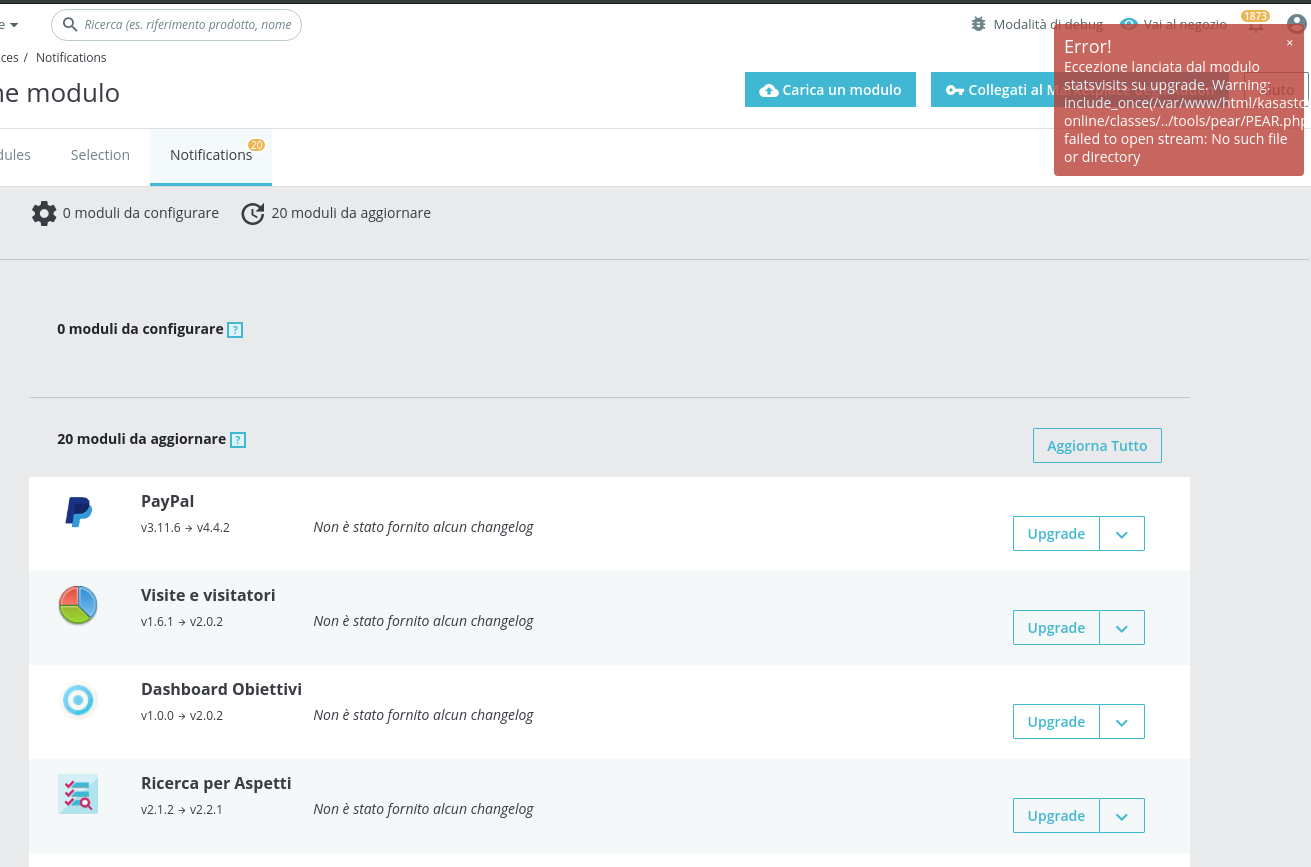Screen dimensions: 1311x867
Task: Click the PayPal module logo
Action: 78,511
